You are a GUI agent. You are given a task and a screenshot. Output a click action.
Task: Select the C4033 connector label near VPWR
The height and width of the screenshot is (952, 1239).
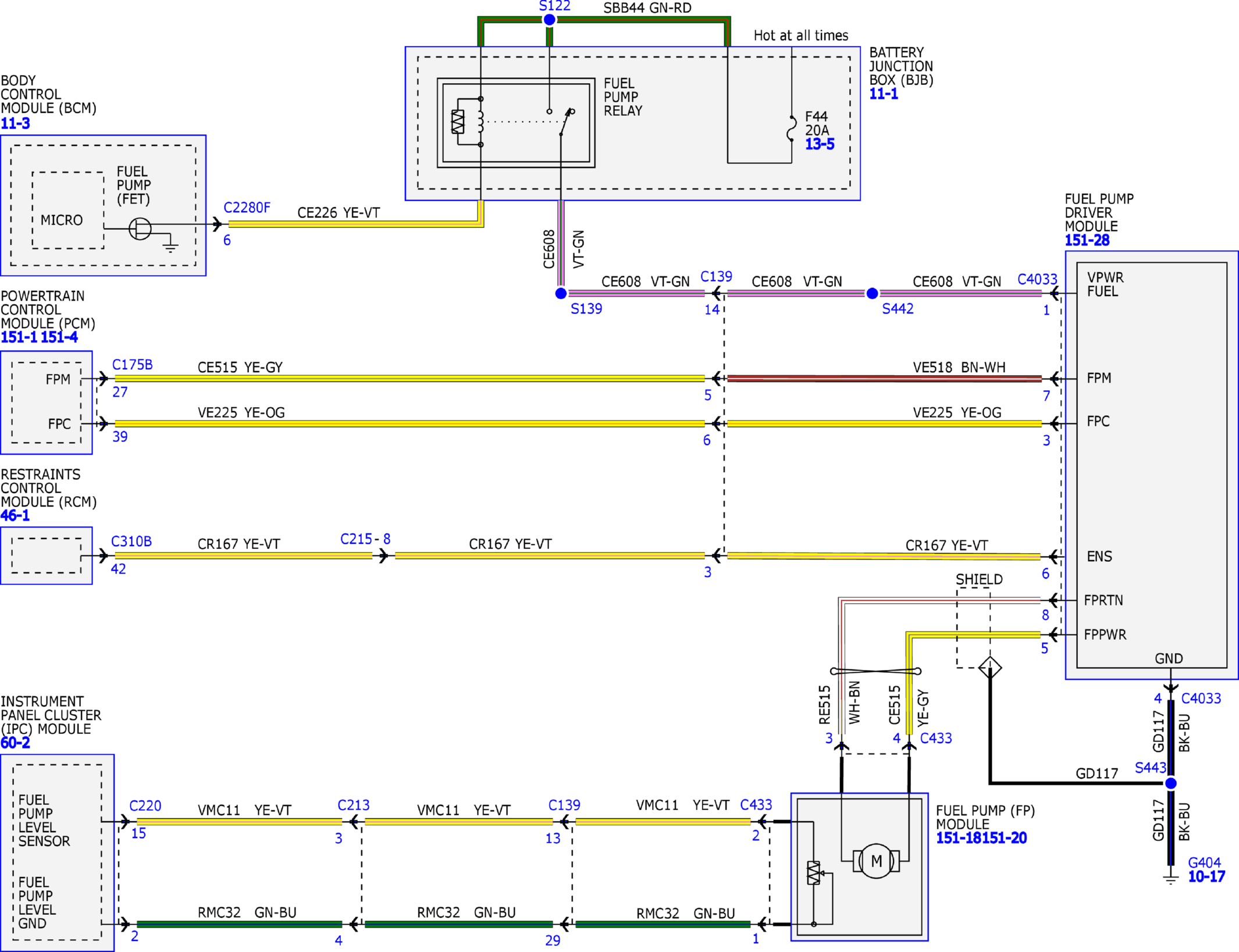pos(1037,279)
